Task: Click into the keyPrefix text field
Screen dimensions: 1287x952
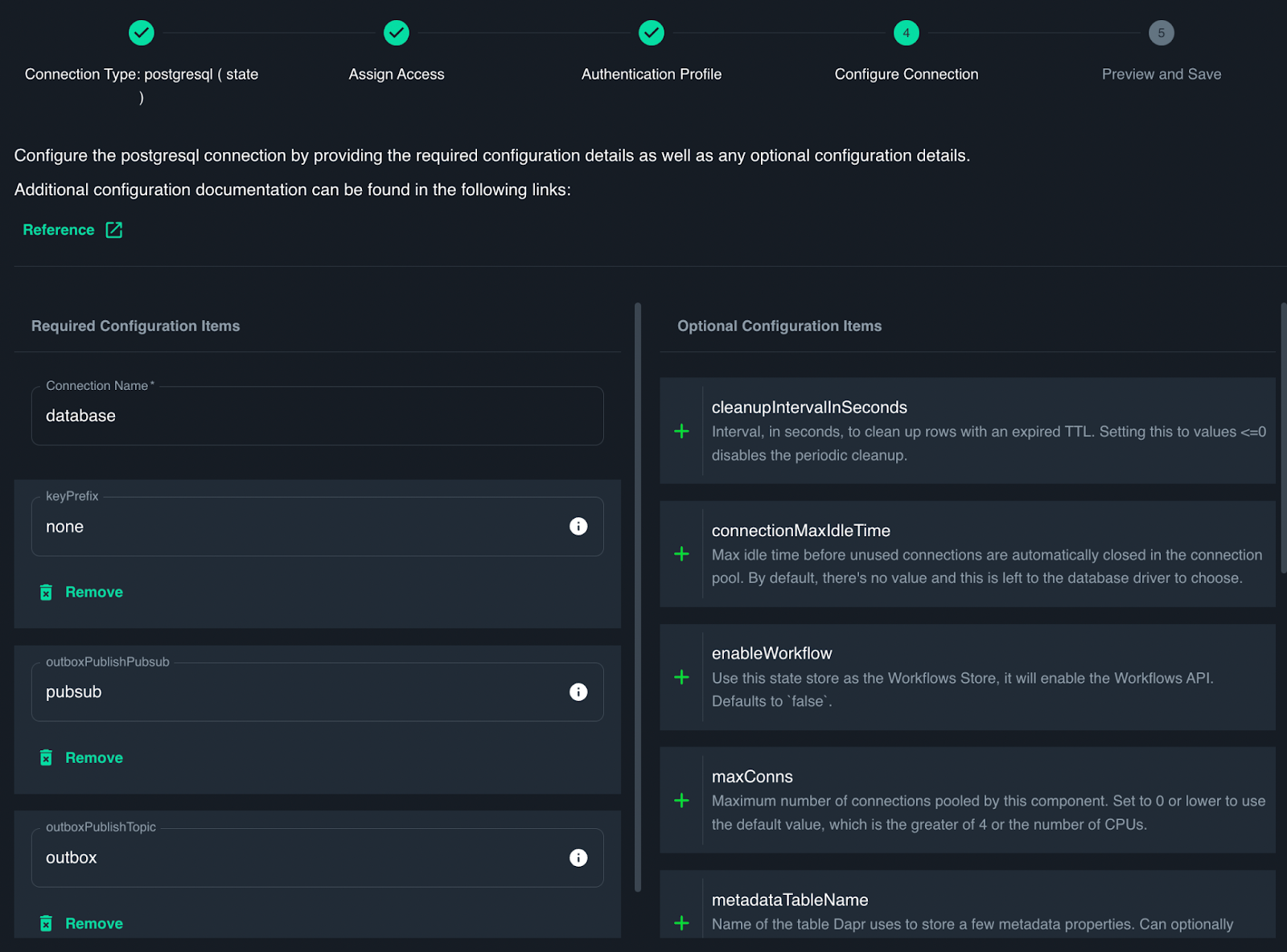Action: click(298, 527)
